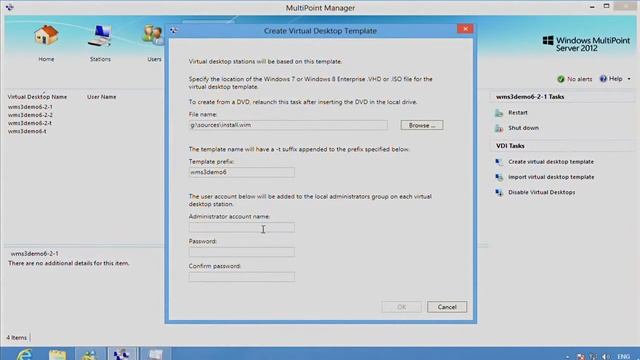Open Internet Explorer from the taskbar

tap(24, 354)
